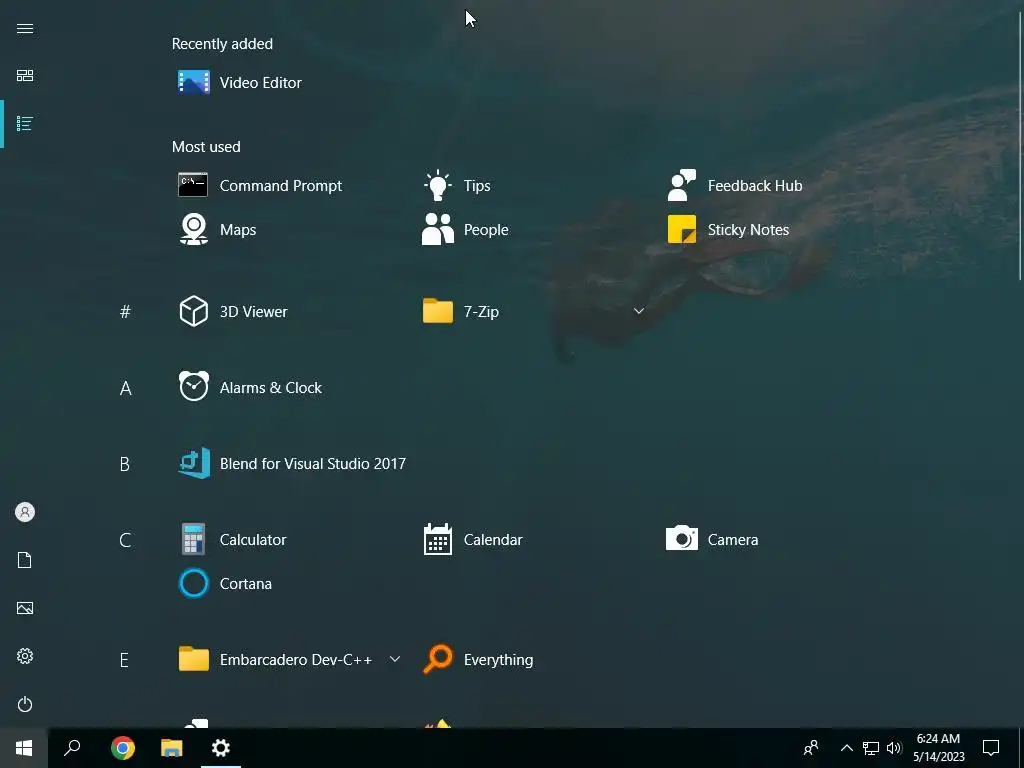Image resolution: width=1024 pixels, height=768 pixels.
Task: Switch to All apps list view
Action: (25, 123)
